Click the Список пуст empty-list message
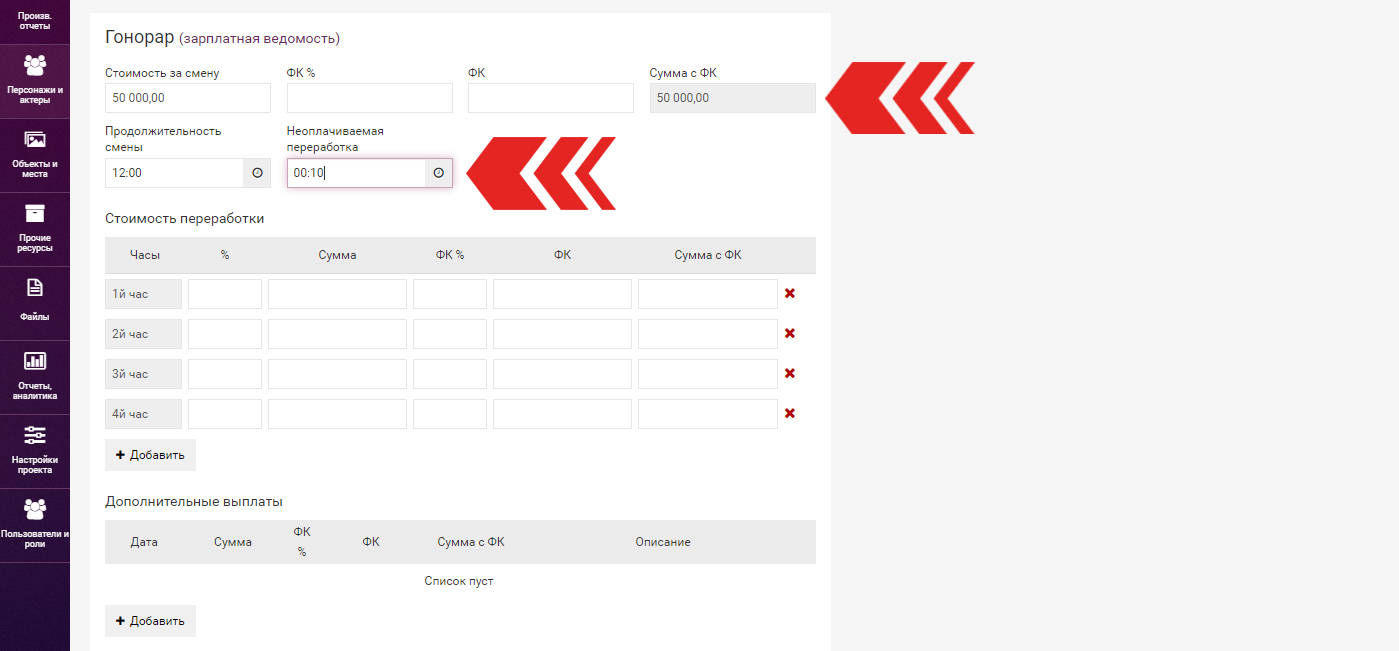The height and width of the screenshot is (651, 1399). [459, 581]
